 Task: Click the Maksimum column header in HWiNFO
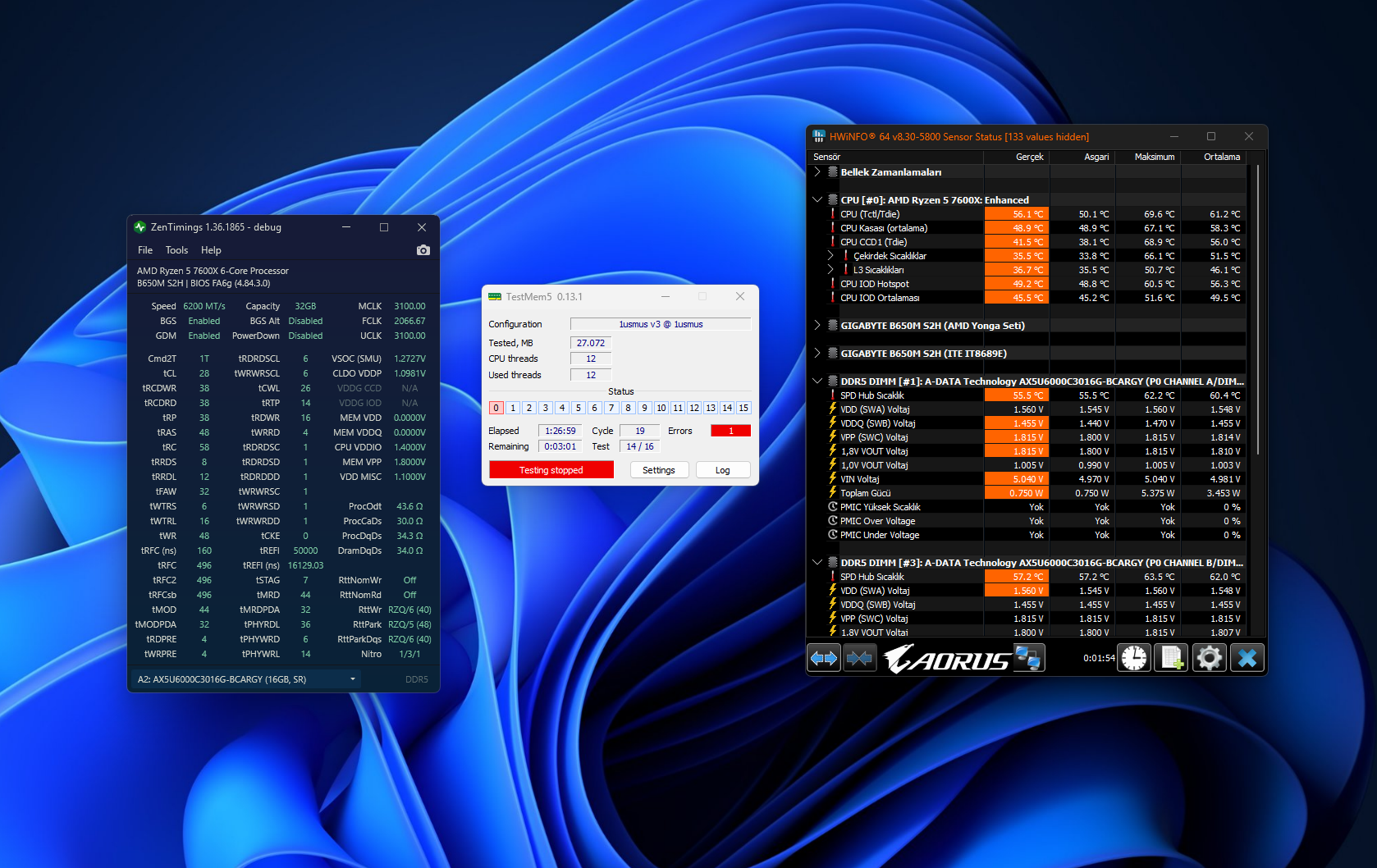point(1148,157)
